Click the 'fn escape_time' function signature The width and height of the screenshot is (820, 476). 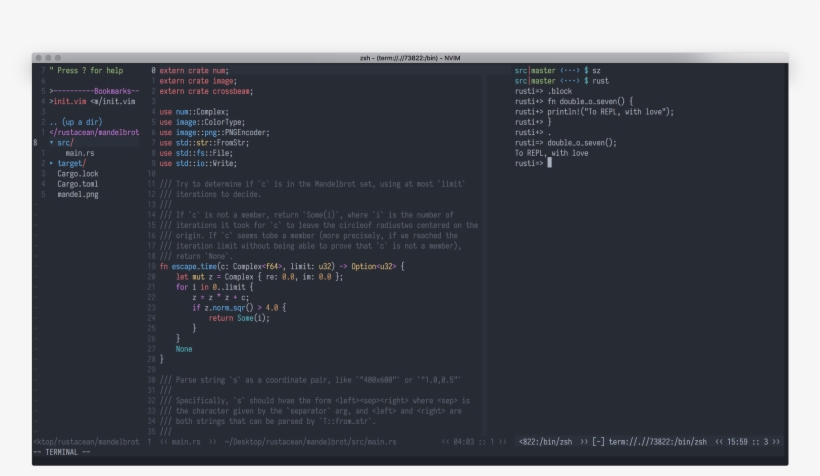tap(282, 266)
